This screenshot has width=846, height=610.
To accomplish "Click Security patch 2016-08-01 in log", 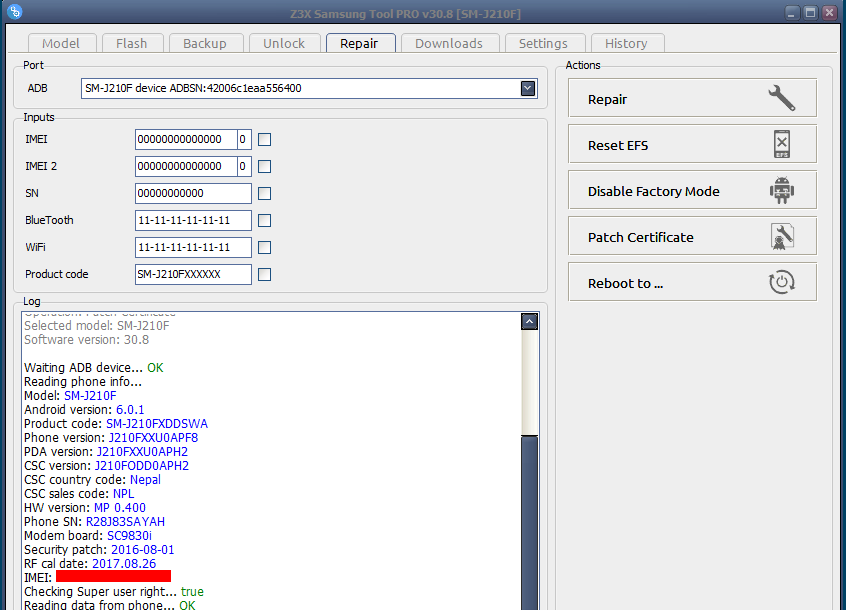I will [142, 550].
